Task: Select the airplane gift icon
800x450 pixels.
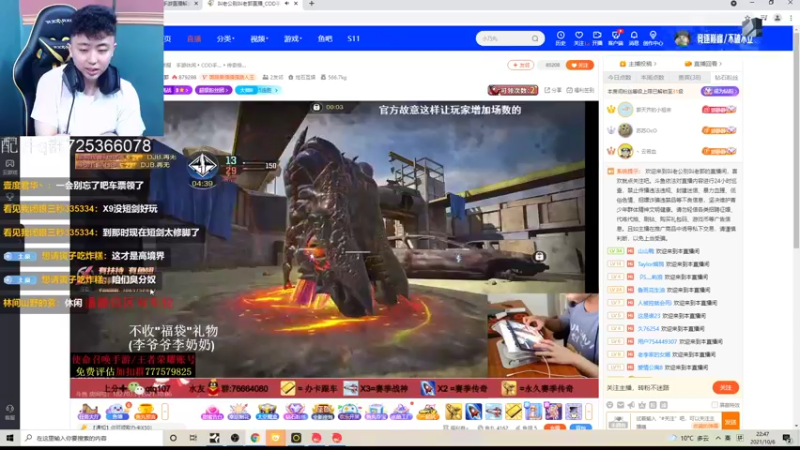Action: (493, 411)
